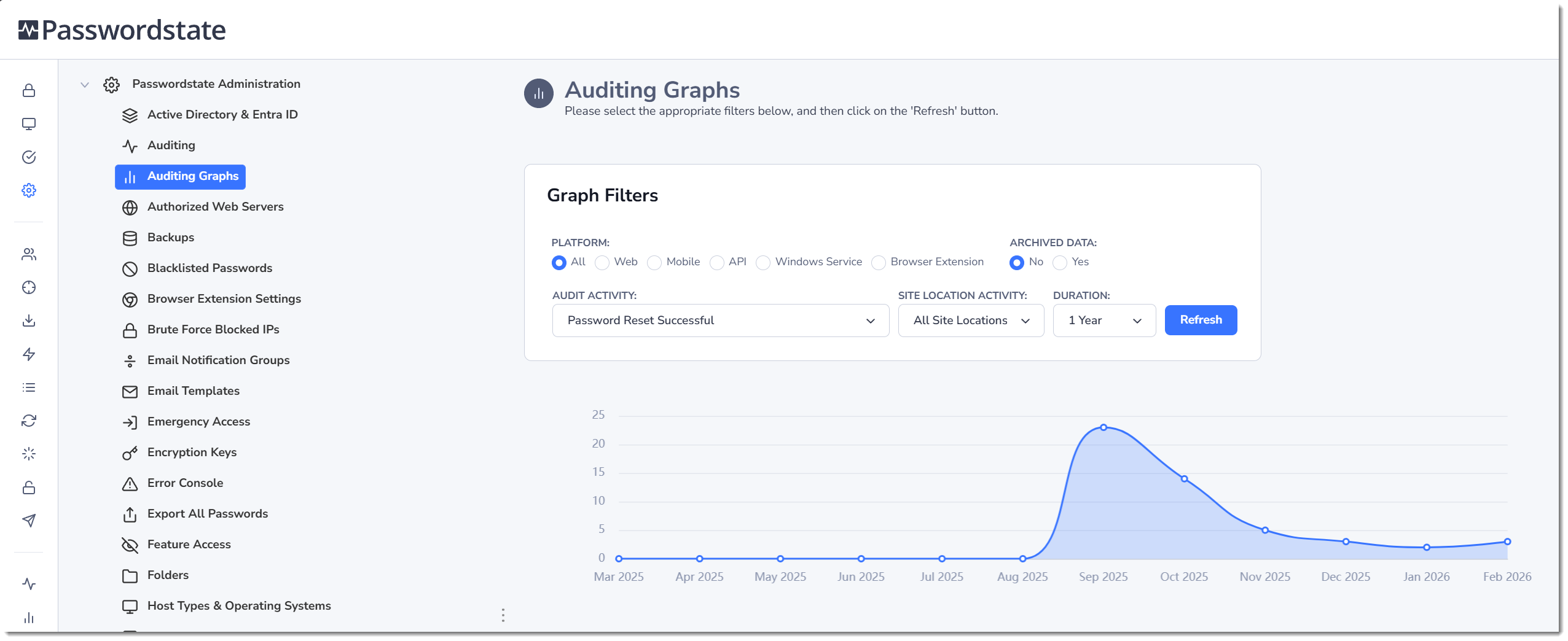Screen dimensions: 1568x641
Task: Click the circled checkmark rail icon
Action: (x=29, y=157)
